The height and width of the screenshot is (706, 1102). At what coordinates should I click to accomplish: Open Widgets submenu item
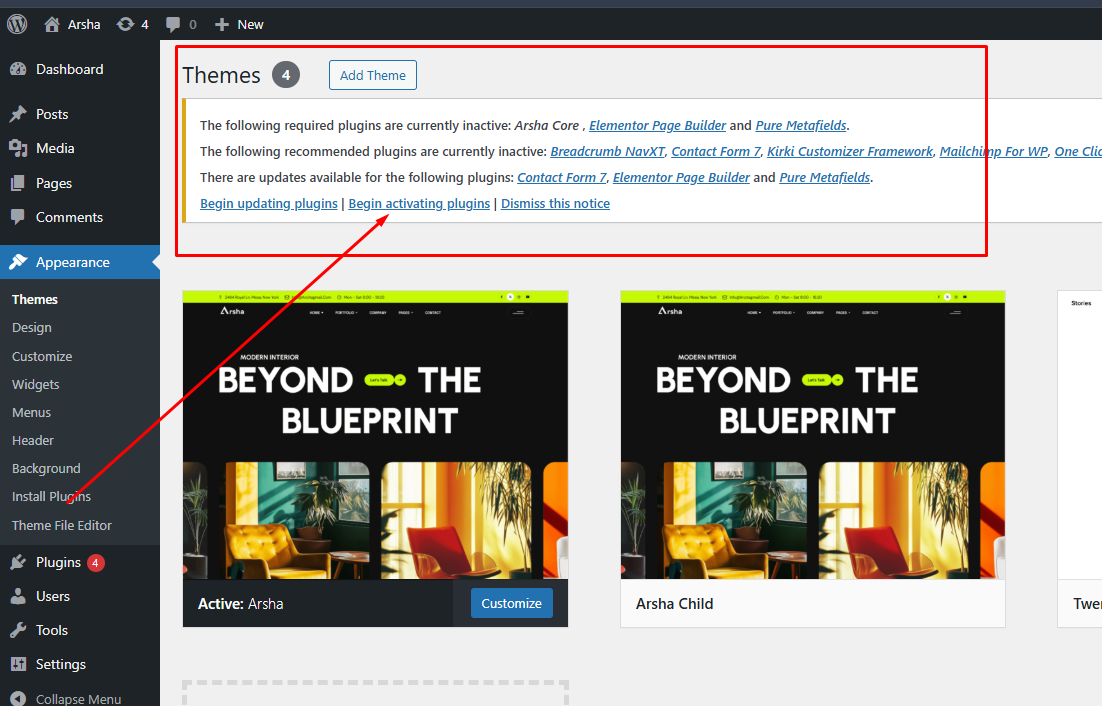click(x=36, y=384)
